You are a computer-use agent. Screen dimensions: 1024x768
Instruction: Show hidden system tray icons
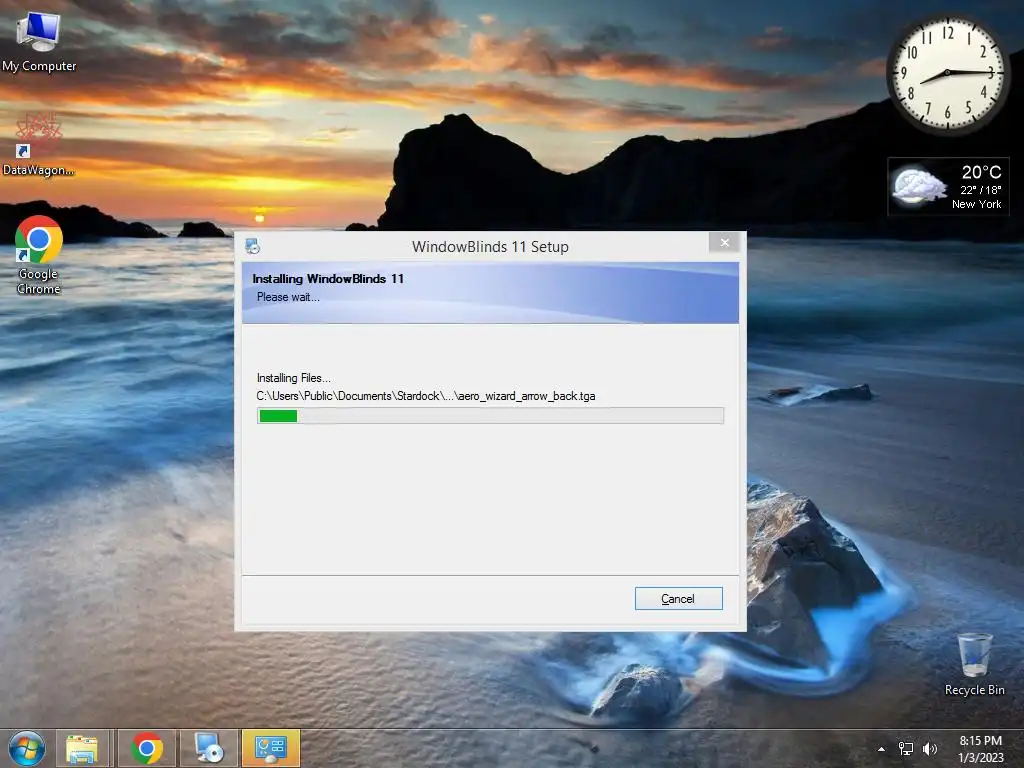[881, 749]
